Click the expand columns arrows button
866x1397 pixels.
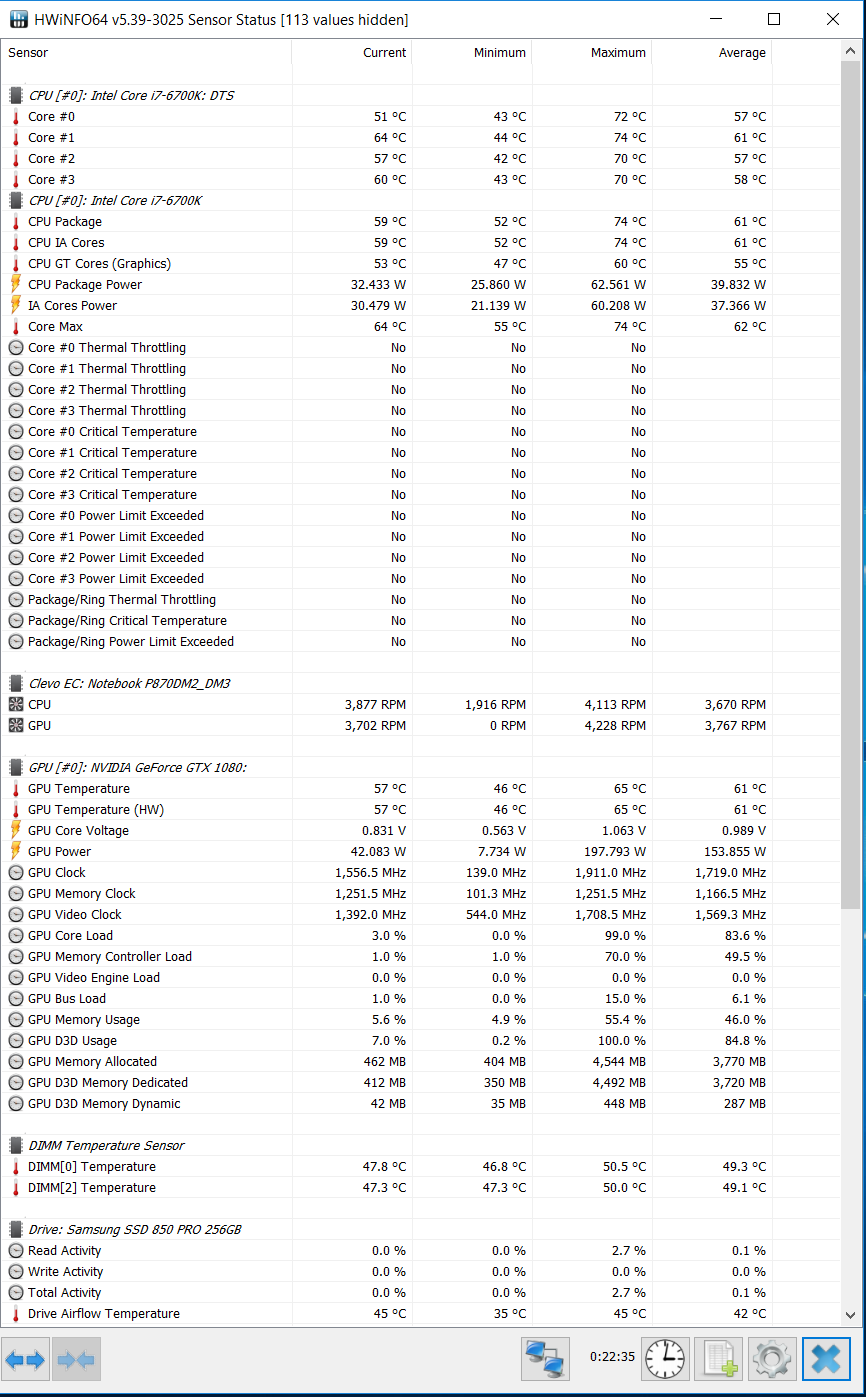point(25,1359)
